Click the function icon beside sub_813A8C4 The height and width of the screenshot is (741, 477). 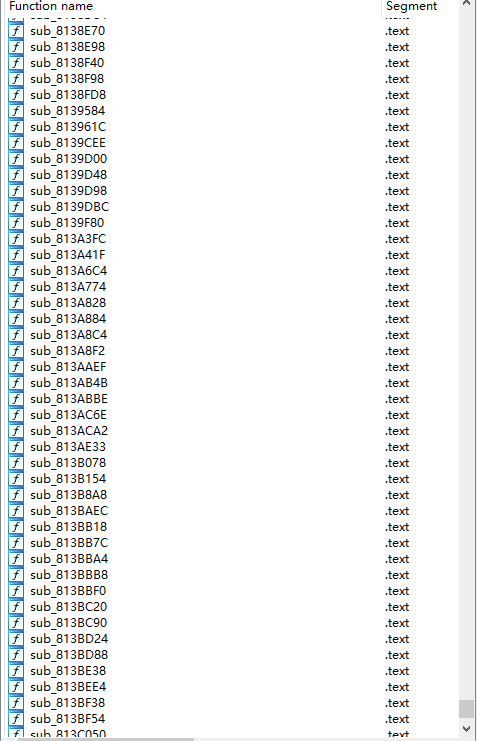coord(16,335)
